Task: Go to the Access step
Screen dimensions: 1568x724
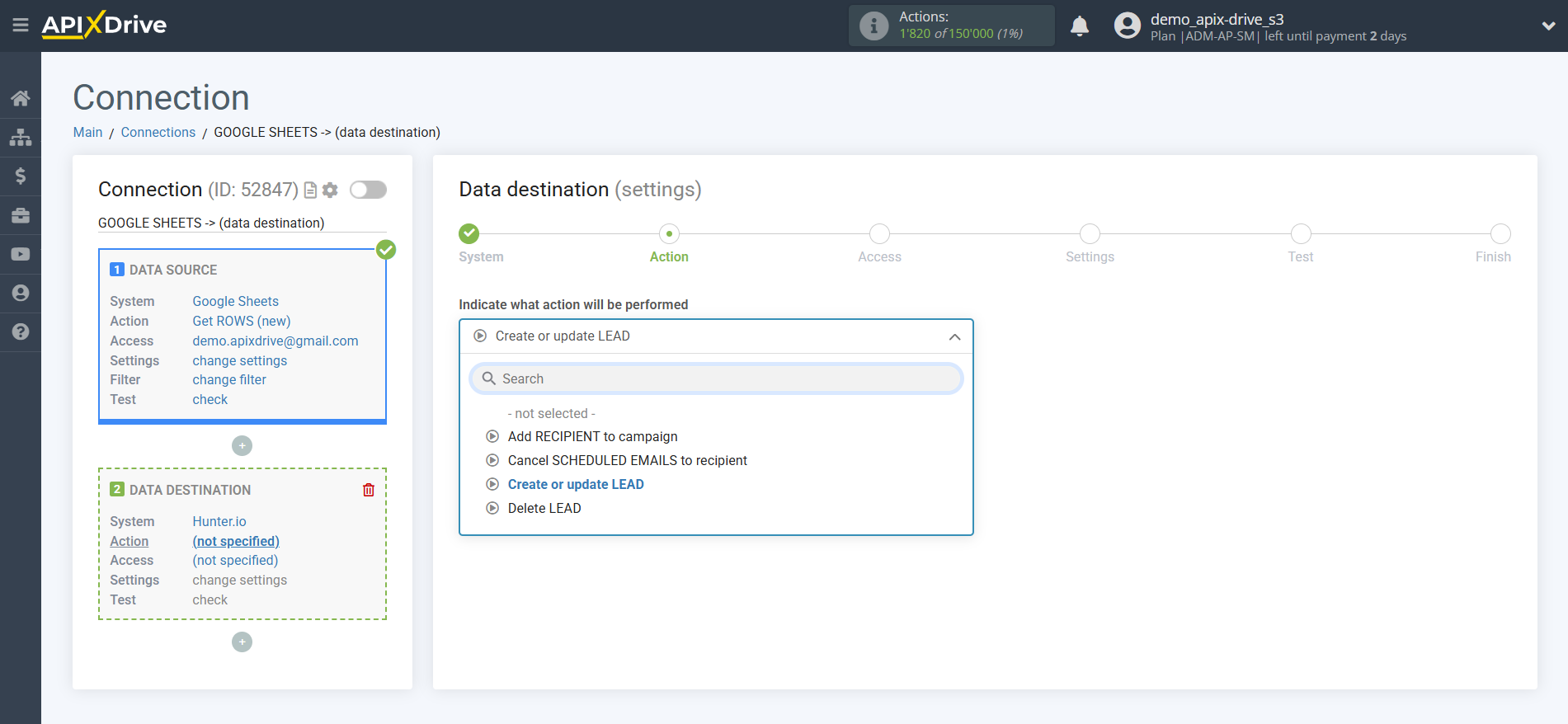Action: pyautogui.click(x=879, y=234)
